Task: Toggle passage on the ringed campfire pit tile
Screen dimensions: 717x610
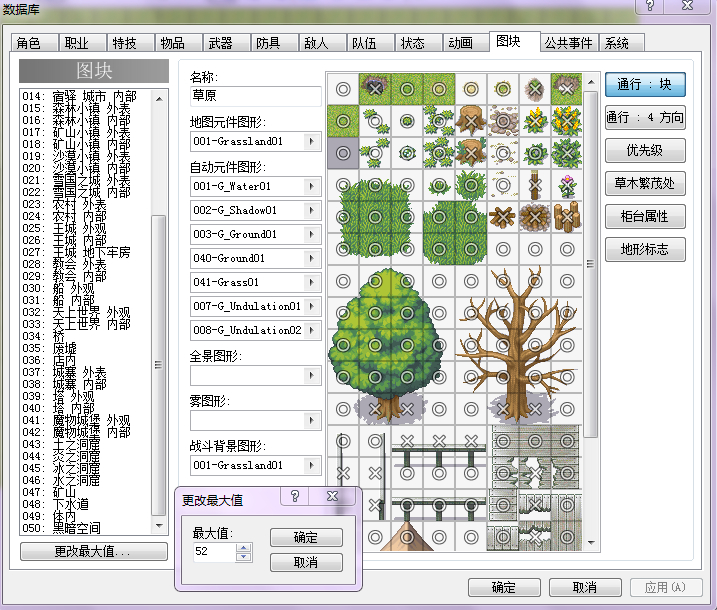Action: pos(535,217)
